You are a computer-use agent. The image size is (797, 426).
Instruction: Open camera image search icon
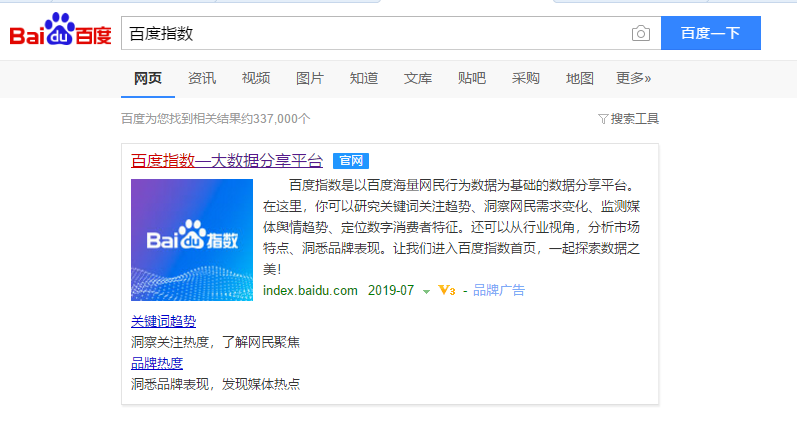pos(640,34)
